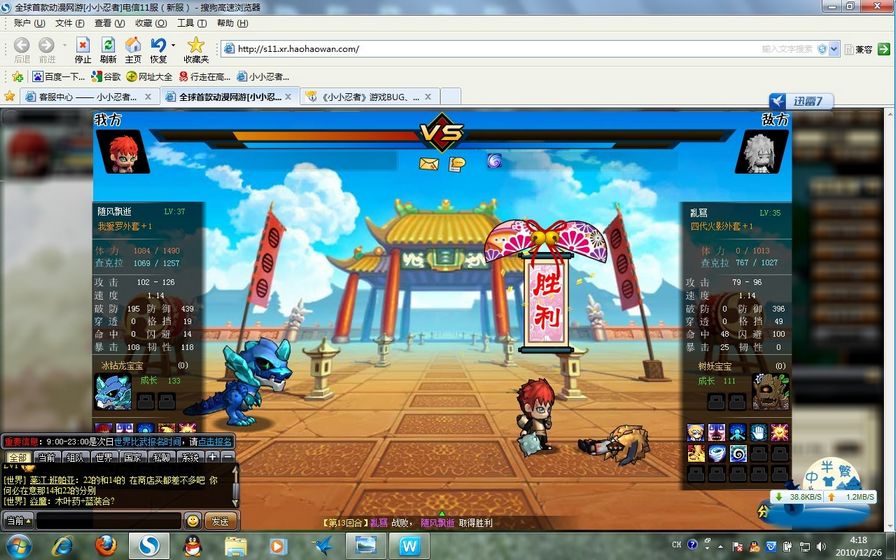Click the chat message input field
Viewport: 896px width, 560px height.
click(x=108, y=521)
